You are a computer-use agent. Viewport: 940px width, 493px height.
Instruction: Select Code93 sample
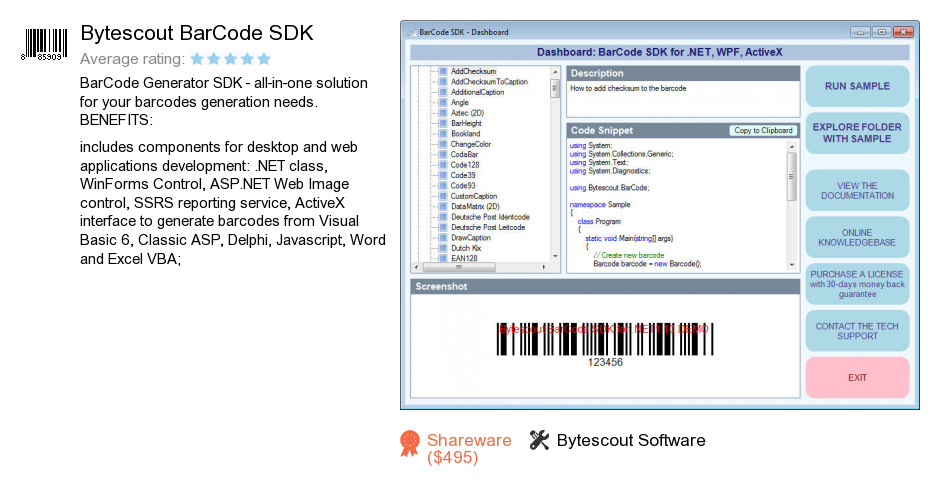463,186
